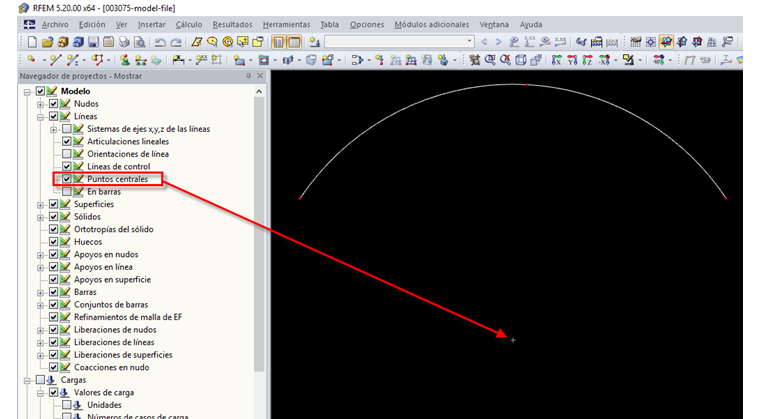Expand the Barras tree node
The height and width of the screenshot is (419, 760).
tap(41, 293)
